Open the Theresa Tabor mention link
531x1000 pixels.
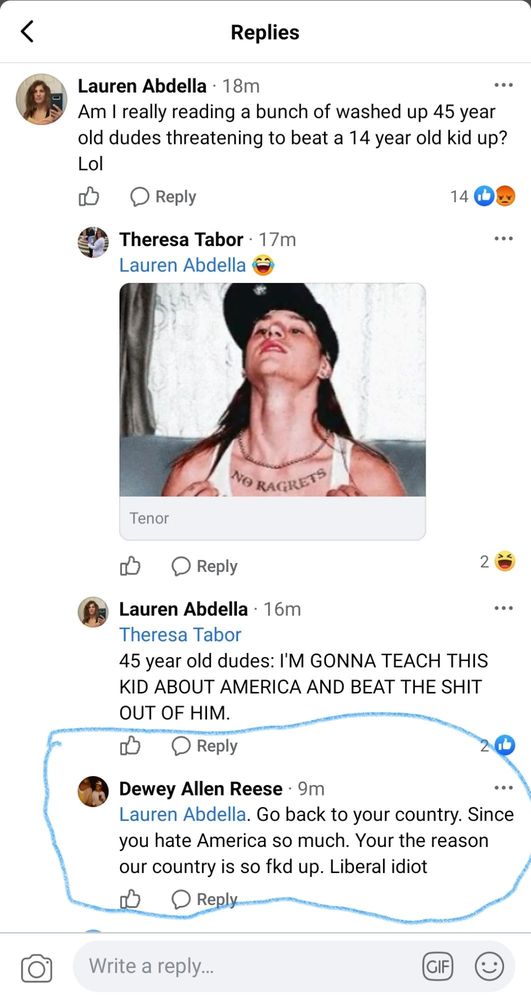pos(180,635)
